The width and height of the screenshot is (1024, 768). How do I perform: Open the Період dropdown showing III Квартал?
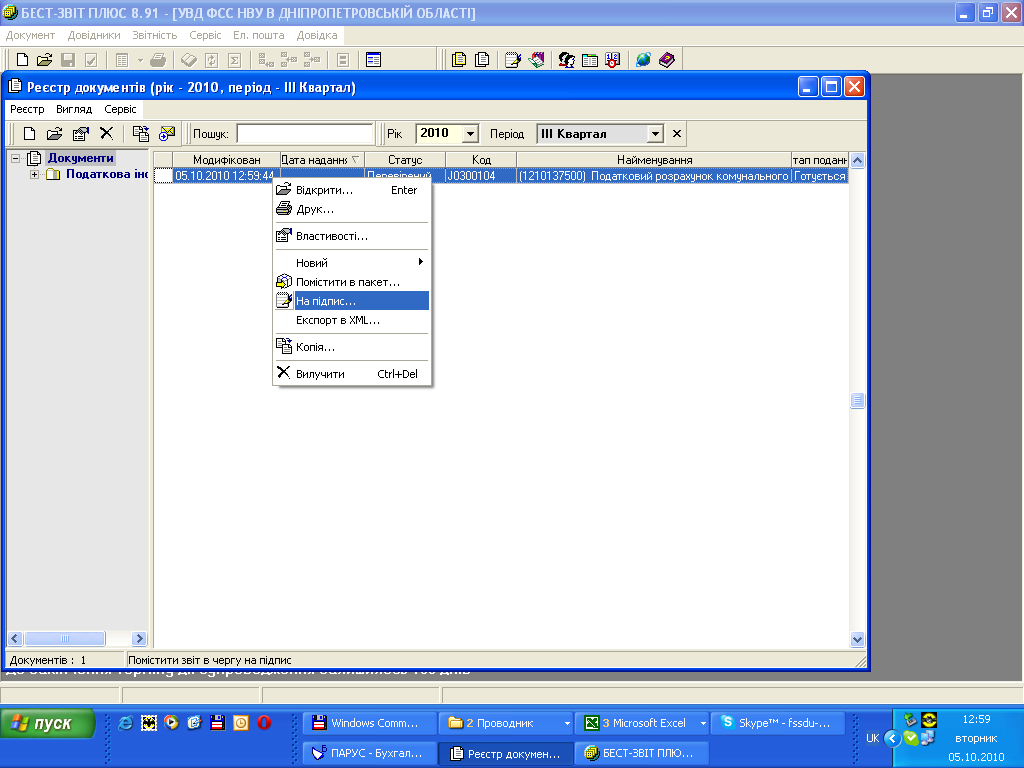coord(655,134)
